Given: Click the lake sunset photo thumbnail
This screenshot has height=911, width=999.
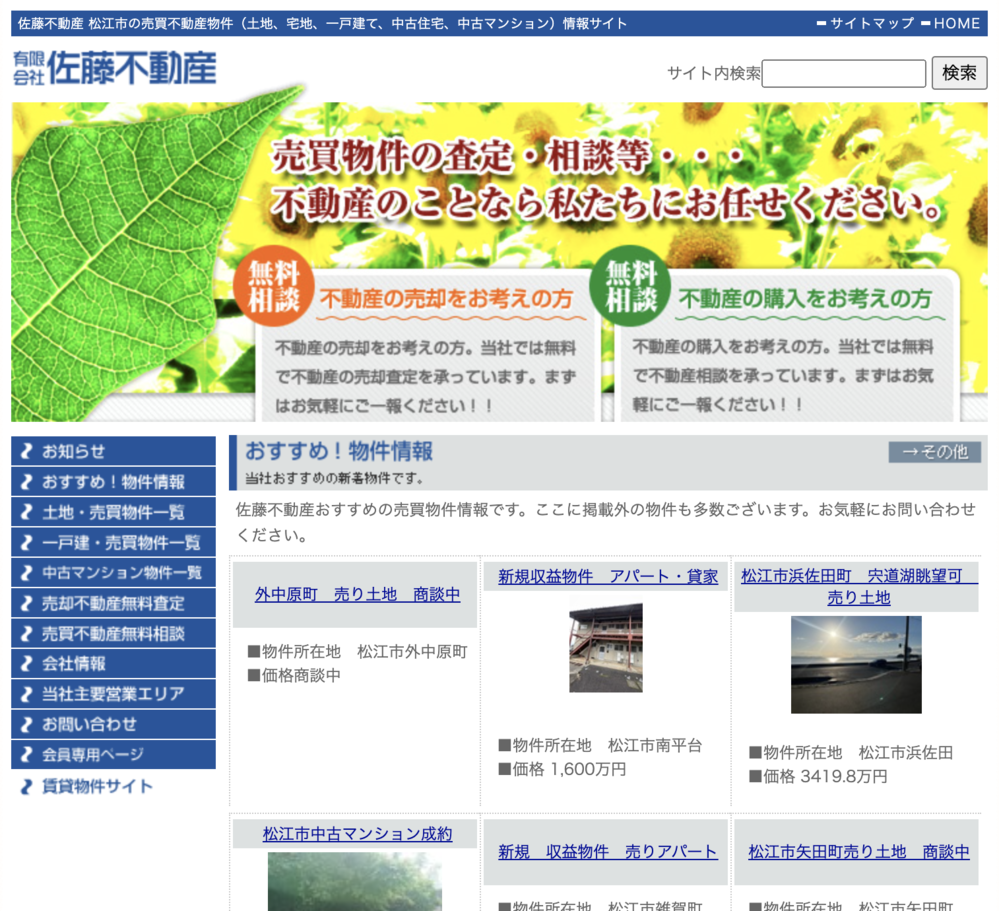Looking at the screenshot, I should (856, 664).
